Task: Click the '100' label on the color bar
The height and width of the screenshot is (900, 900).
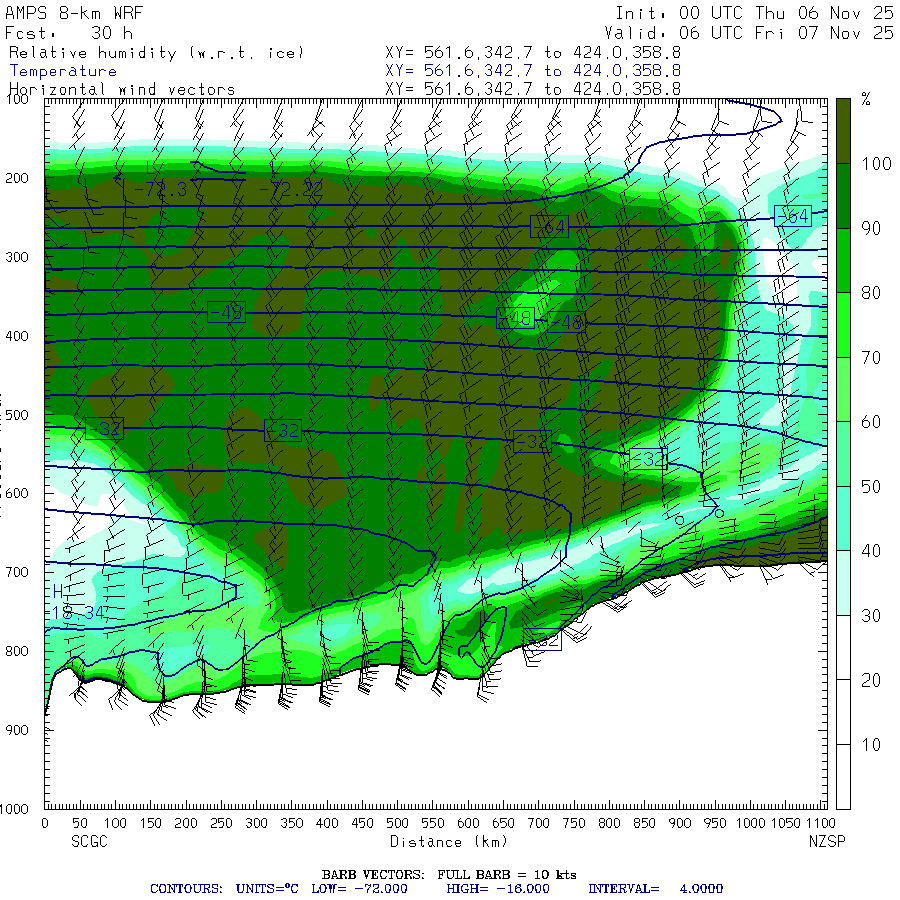Action: click(876, 164)
